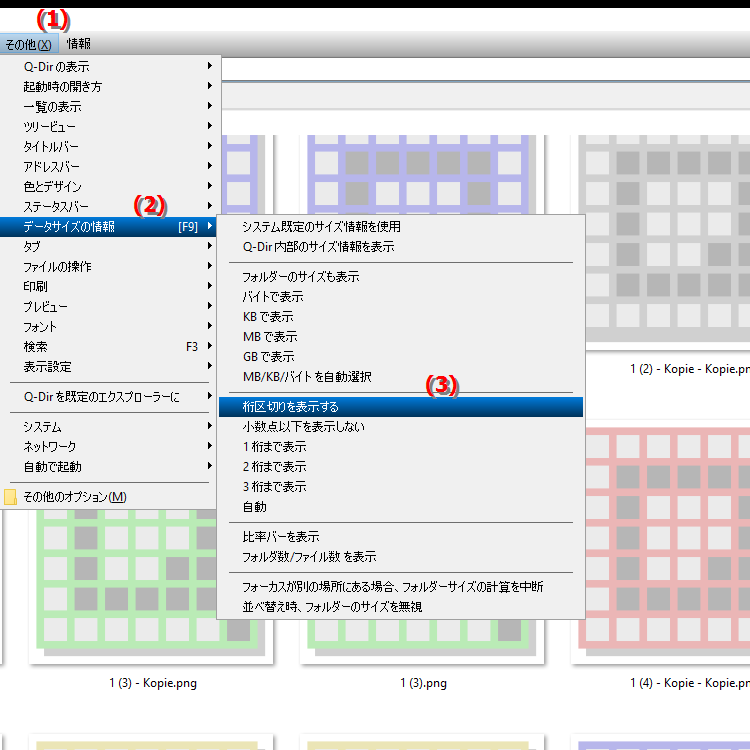The height and width of the screenshot is (750, 750).
Task: Expand arrow next to ネットワーク
Action: click(x=210, y=446)
